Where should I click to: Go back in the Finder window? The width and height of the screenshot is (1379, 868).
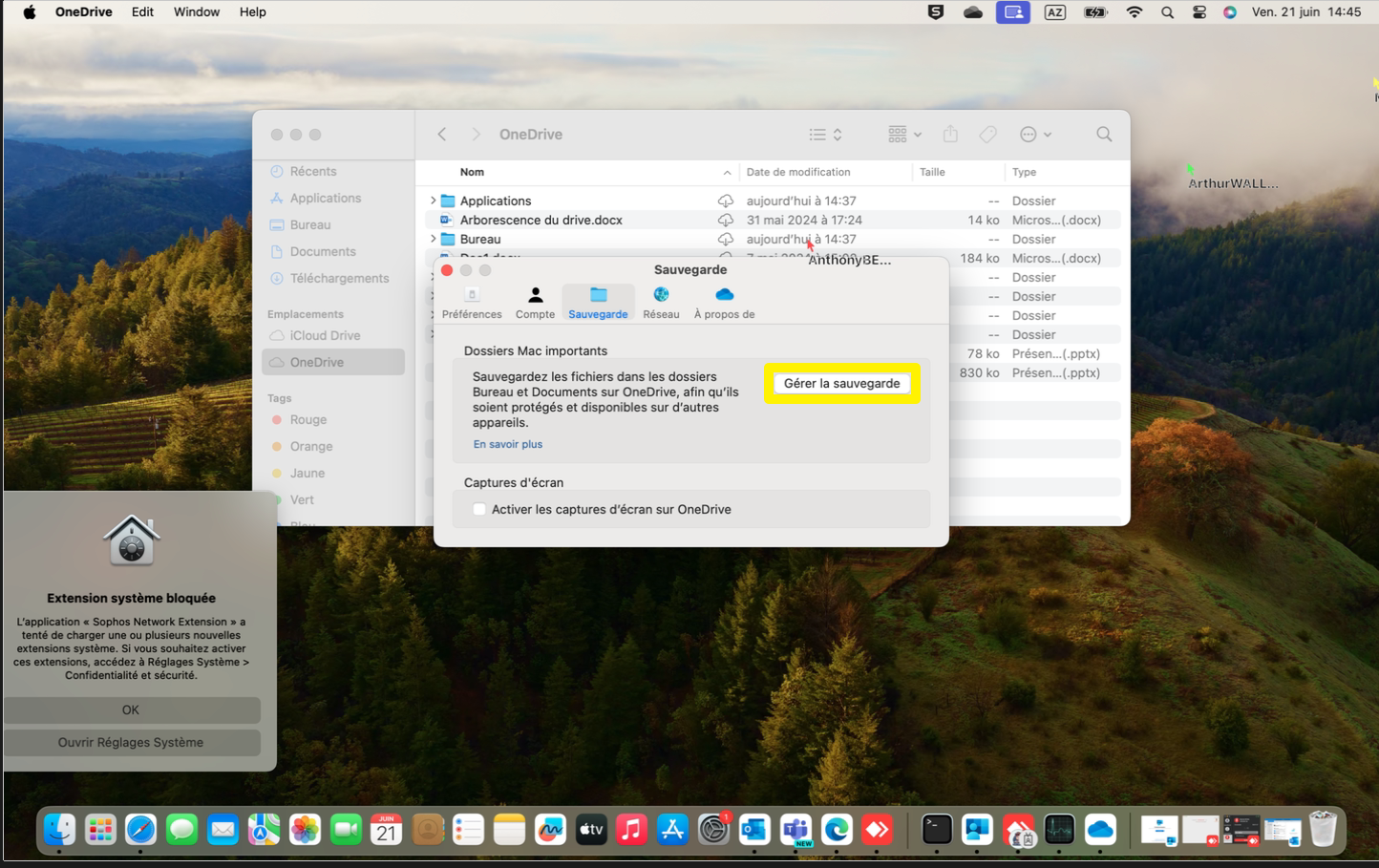coord(442,135)
